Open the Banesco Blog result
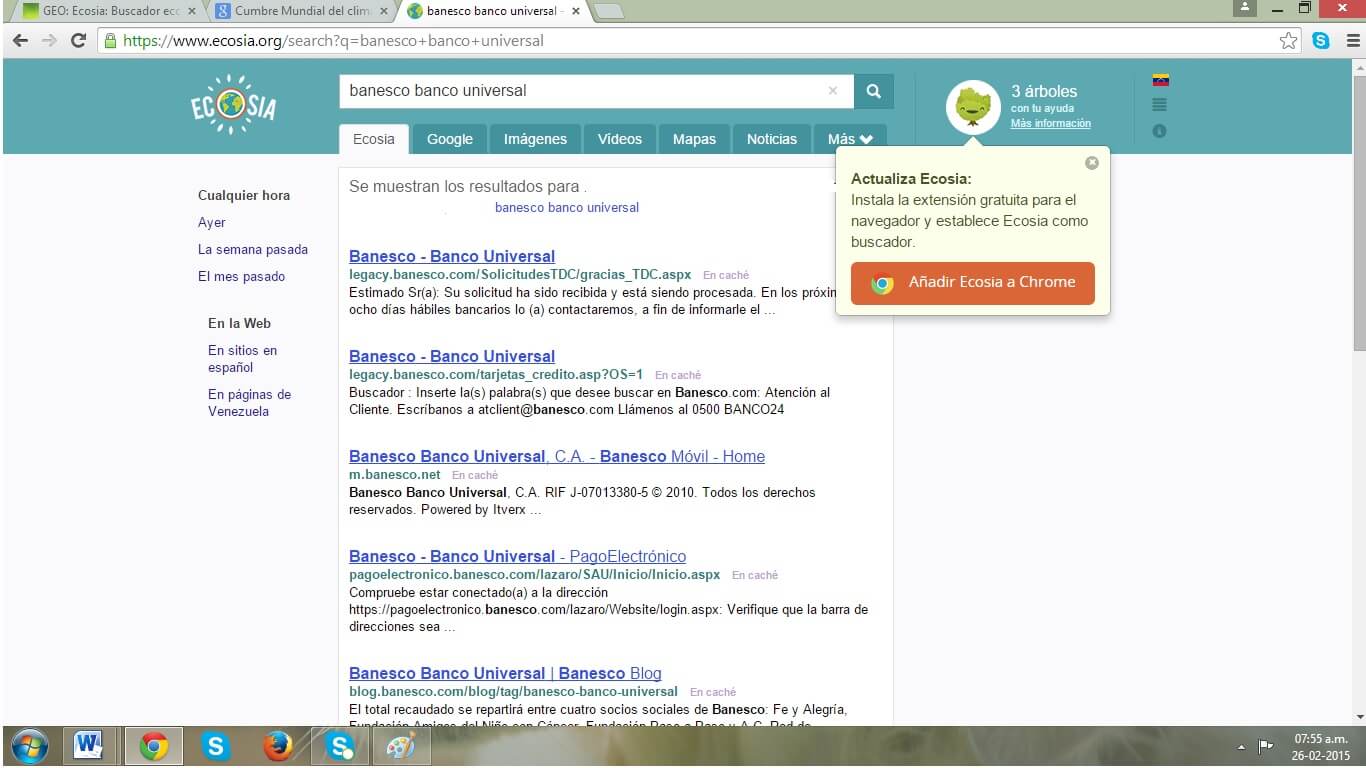This screenshot has width=1366, height=768. click(505, 673)
